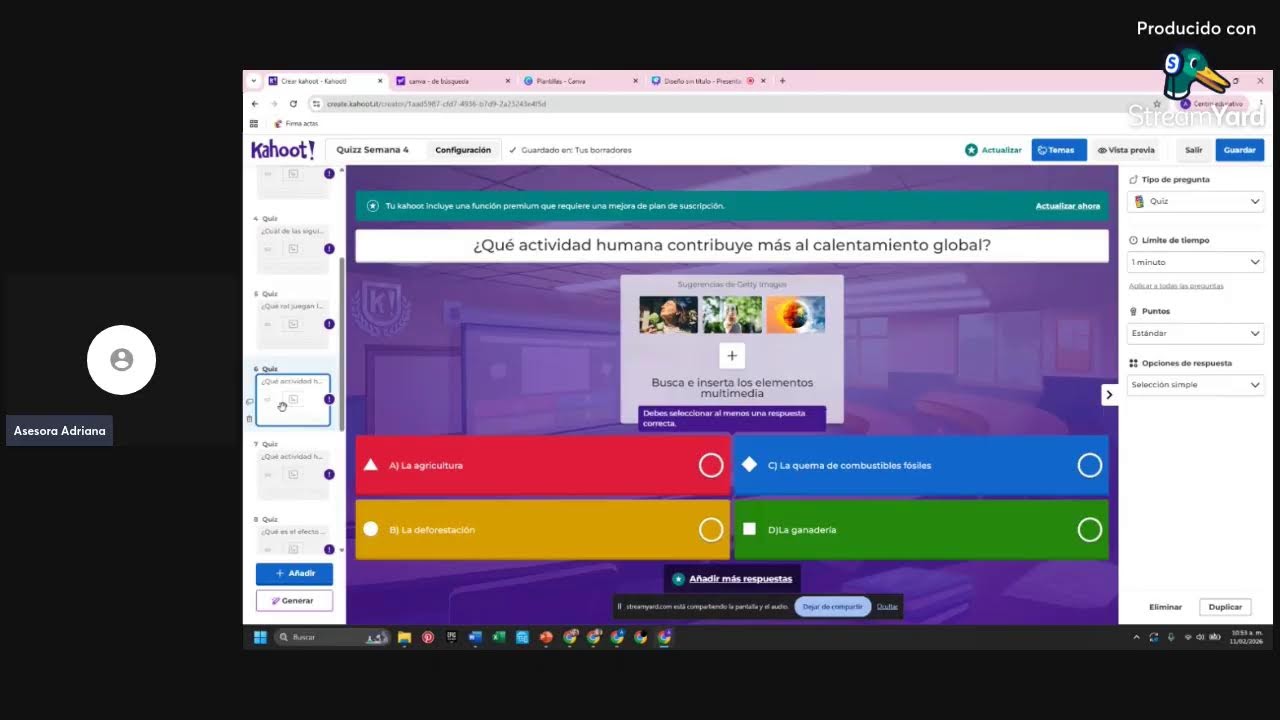Click Eliminar in the right panel
Viewport: 1280px width, 720px height.
[x=1165, y=607]
